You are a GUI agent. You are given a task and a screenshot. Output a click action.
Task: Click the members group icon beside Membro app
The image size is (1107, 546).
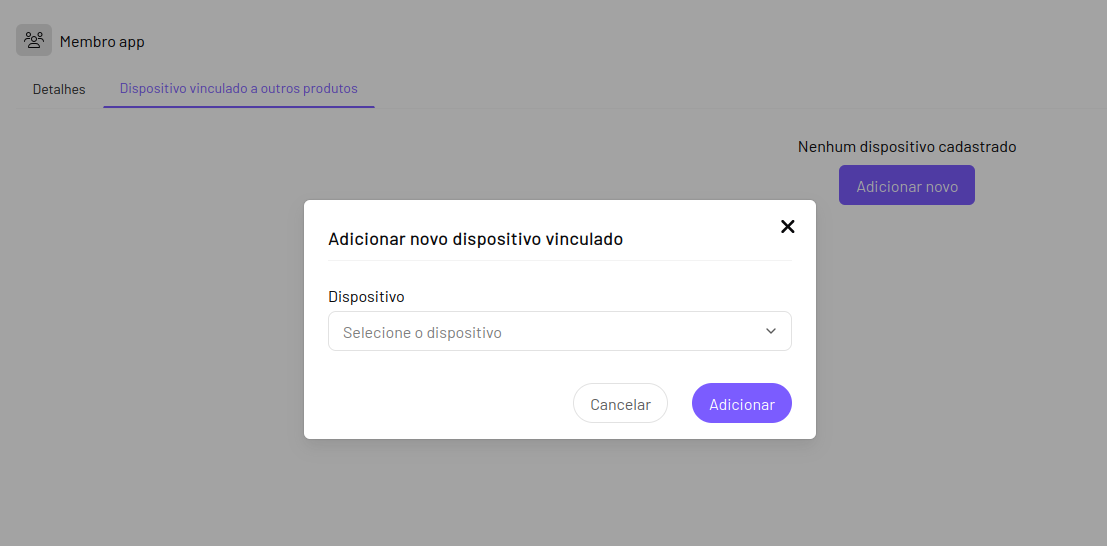pos(34,40)
